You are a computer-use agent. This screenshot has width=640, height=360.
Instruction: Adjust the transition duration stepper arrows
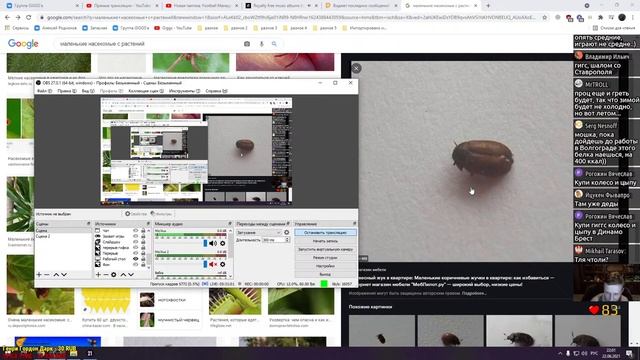tap(287, 240)
